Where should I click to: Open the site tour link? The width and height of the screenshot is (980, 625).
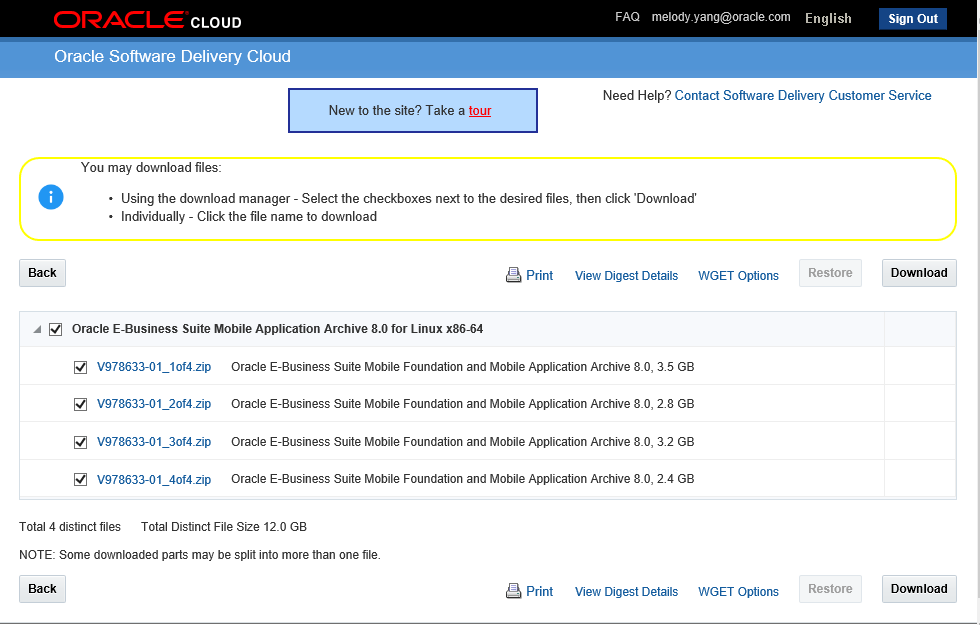480,111
